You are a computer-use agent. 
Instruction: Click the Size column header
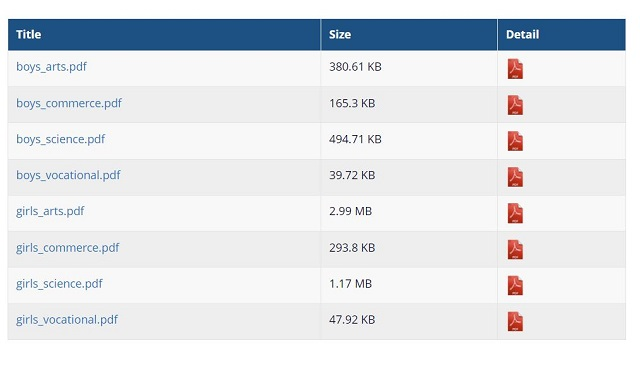click(x=409, y=35)
